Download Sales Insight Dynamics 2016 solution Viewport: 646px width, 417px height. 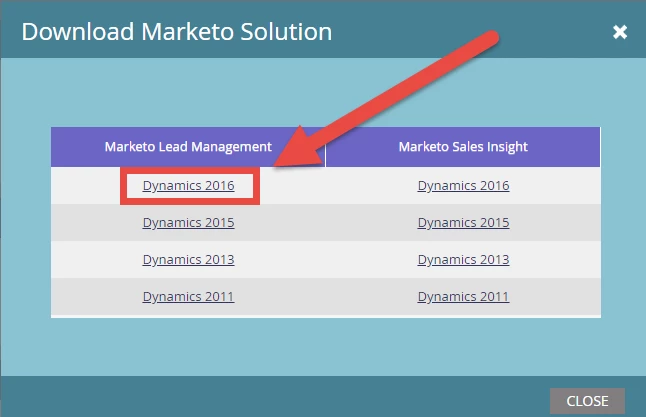(463, 186)
